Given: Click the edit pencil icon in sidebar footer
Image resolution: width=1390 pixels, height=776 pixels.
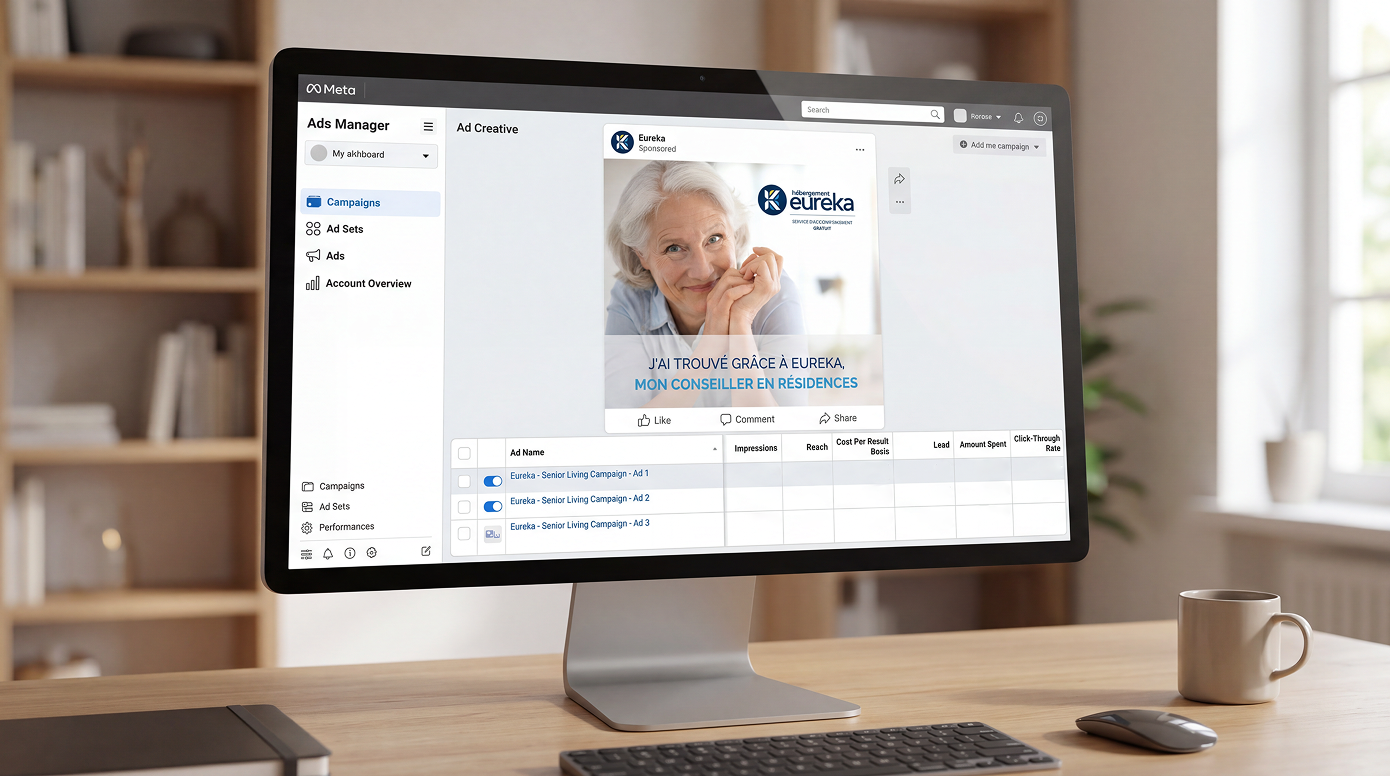Looking at the screenshot, I should pyautogui.click(x=426, y=551).
